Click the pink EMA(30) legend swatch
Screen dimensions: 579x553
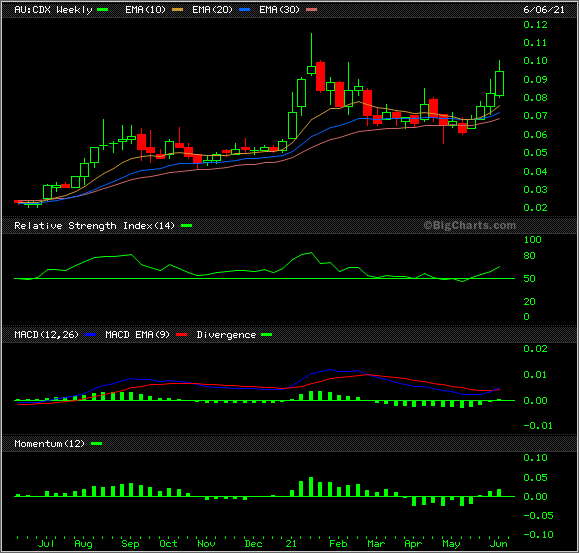point(312,10)
